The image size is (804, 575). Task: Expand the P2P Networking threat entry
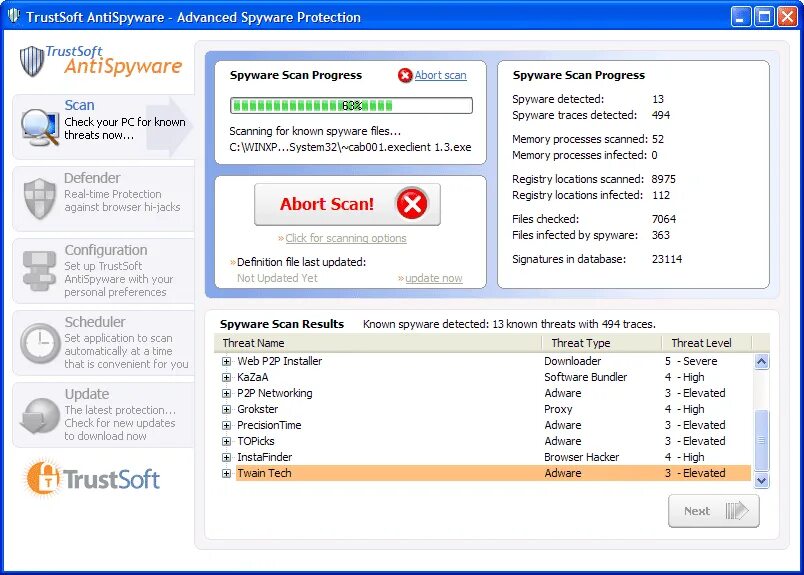point(226,393)
